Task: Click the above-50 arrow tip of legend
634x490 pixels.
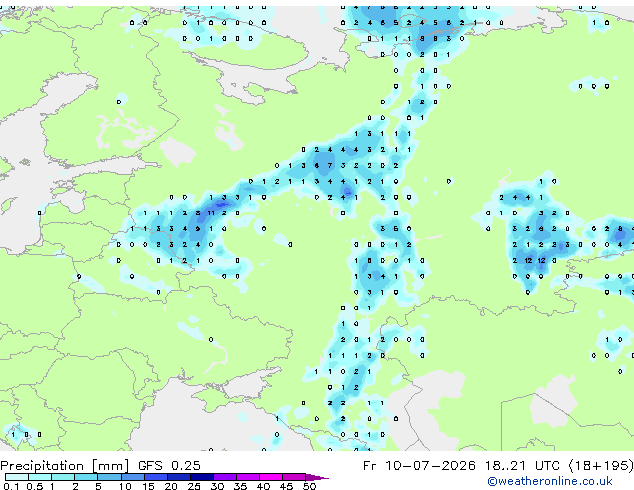Action: pyautogui.click(x=317, y=477)
